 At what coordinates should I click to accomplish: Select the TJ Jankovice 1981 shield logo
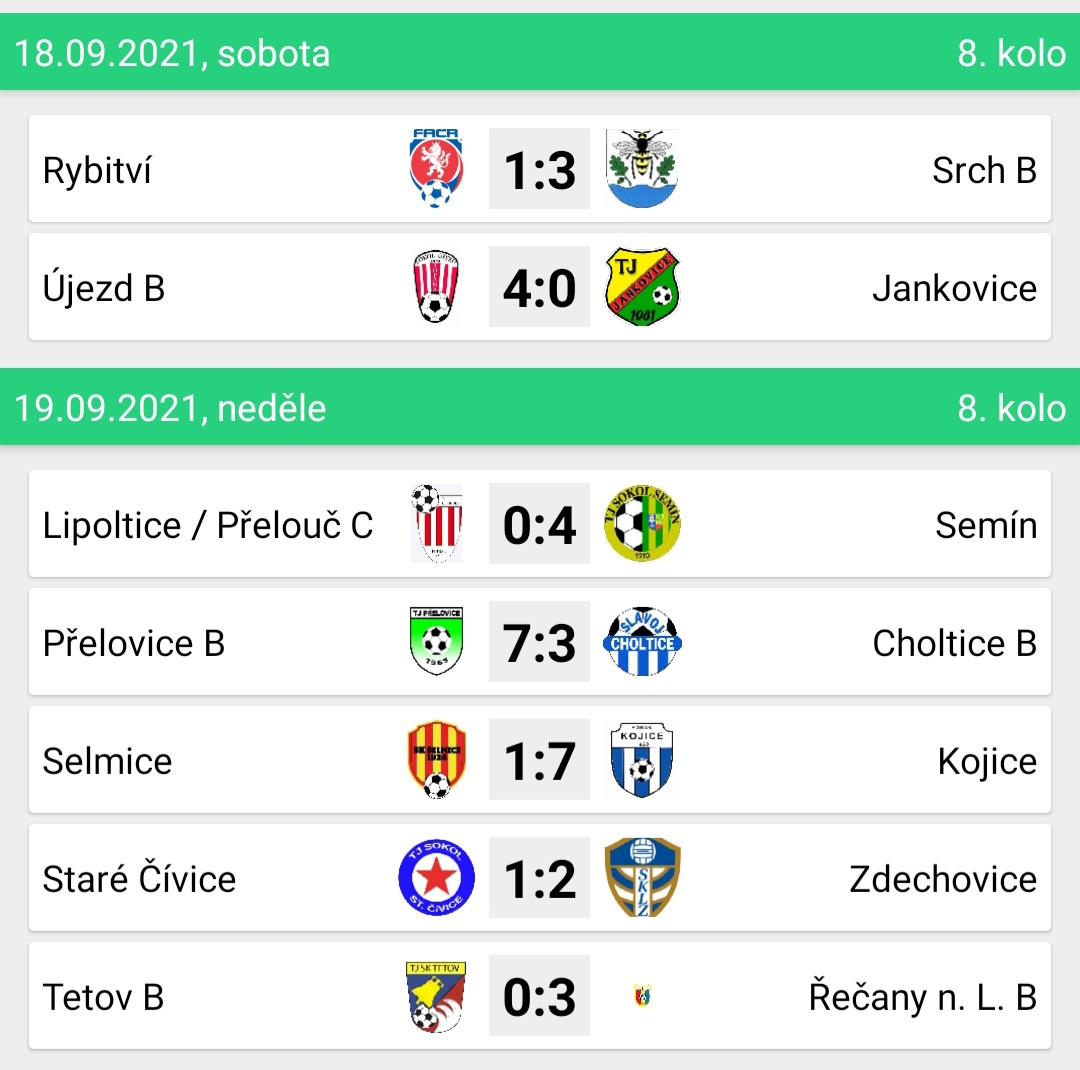click(642, 287)
